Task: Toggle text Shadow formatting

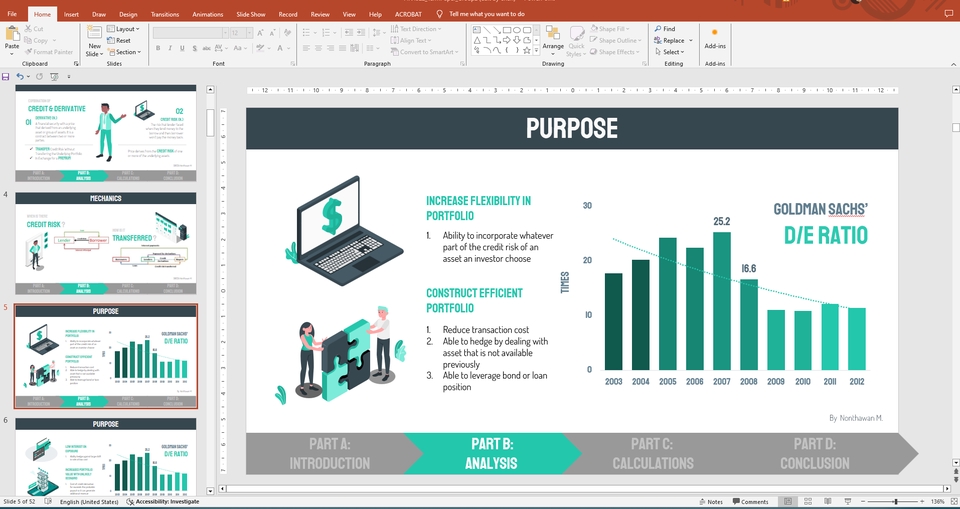Action: pos(195,48)
